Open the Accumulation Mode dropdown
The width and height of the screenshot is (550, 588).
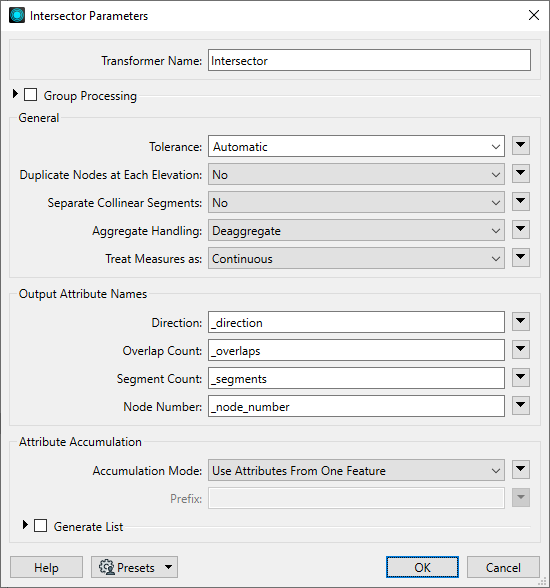pyautogui.click(x=356, y=470)
